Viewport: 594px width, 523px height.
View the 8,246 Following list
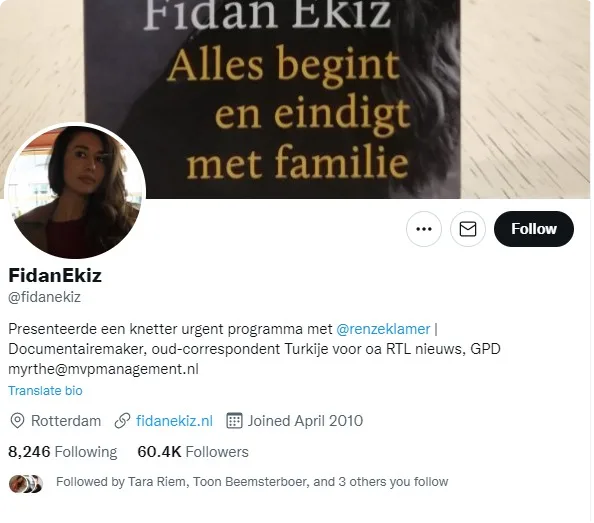pos(63,452)
